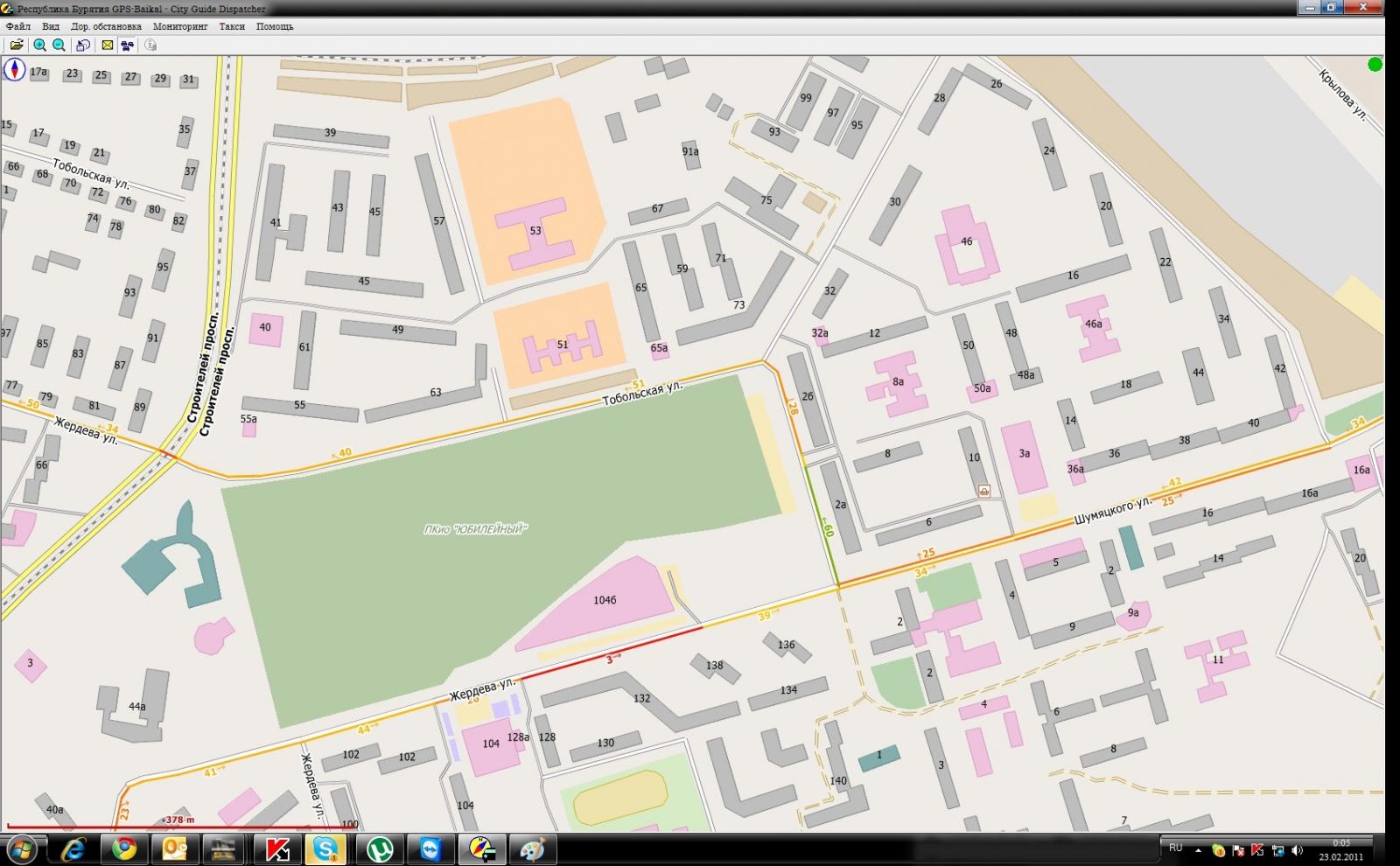Click the Kaspersky tray icon
Viewport: 1400px width, 866px height.
tap(1258, 849)
